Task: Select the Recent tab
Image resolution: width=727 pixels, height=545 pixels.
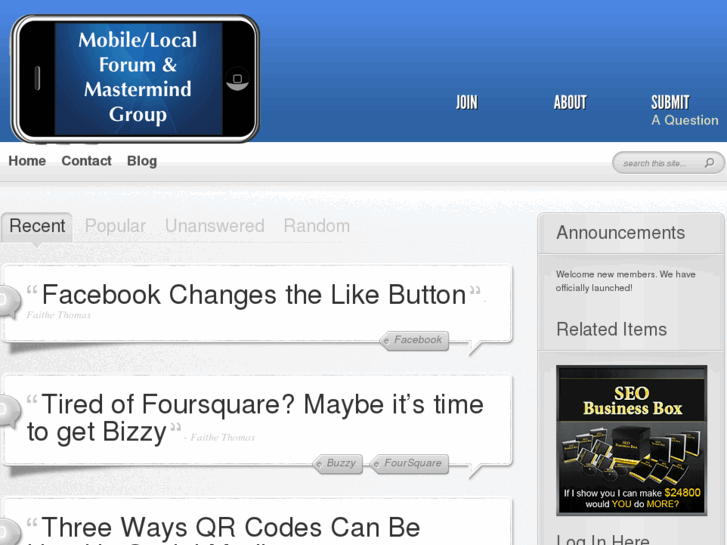Action: pos(37,226)
